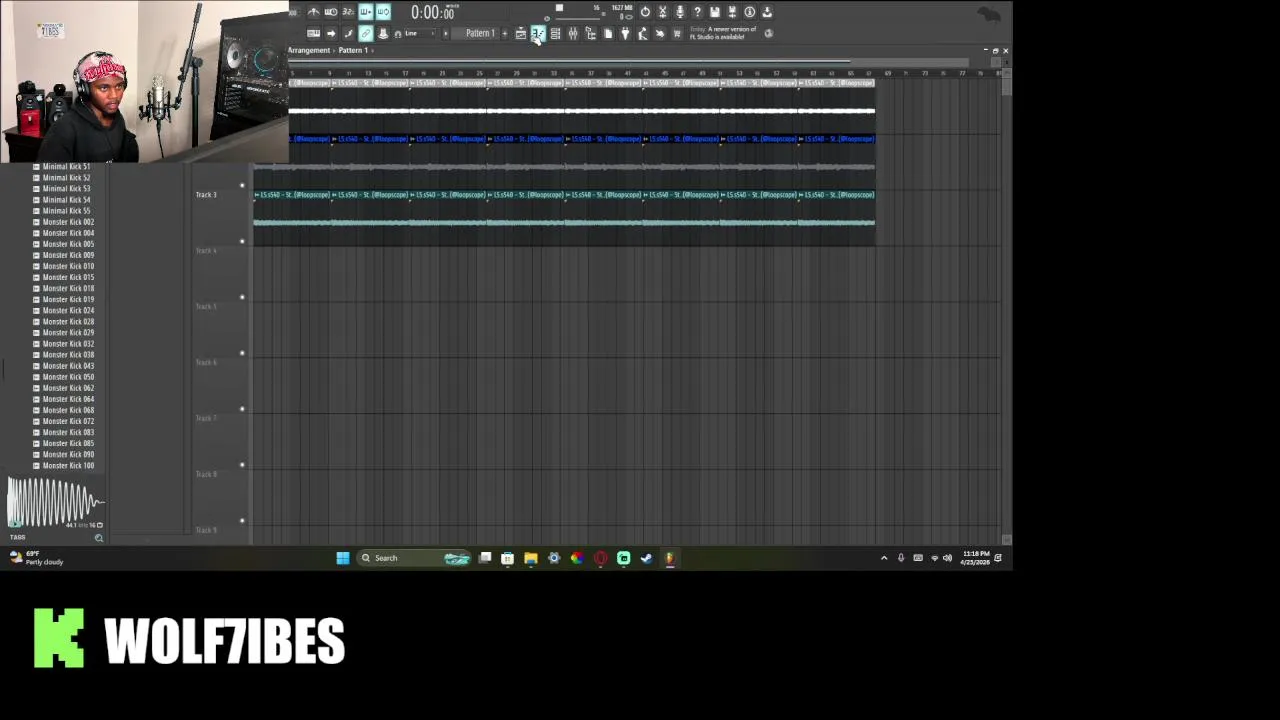Click the shopping cart content library icon
Viewport: 1280px width, 720px height.
click(677, 33)
